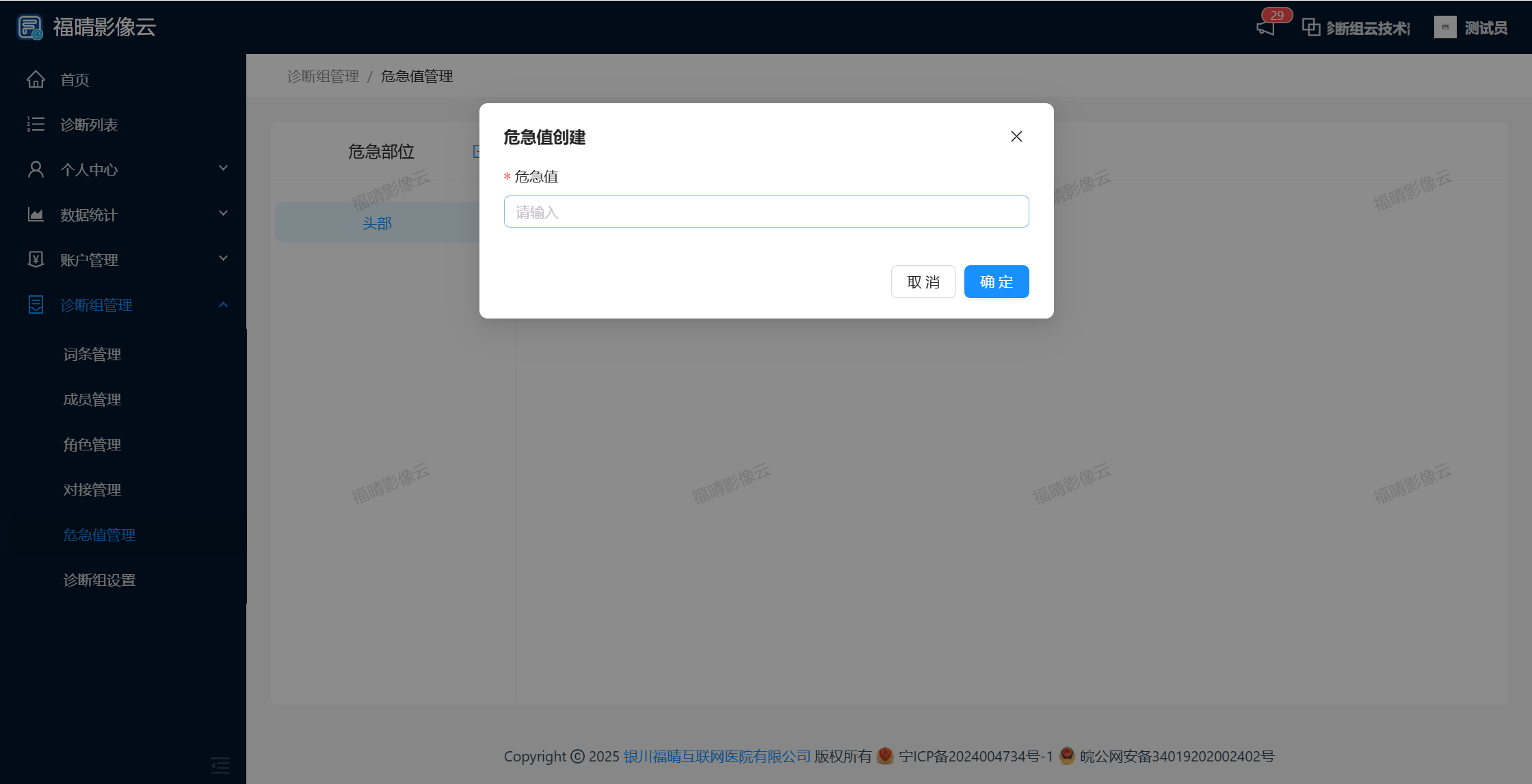Expand the 账户管理 submenu chevron
Image resolution: width=1532 pixels, height=784 pixels.
[x=223, y=258]
